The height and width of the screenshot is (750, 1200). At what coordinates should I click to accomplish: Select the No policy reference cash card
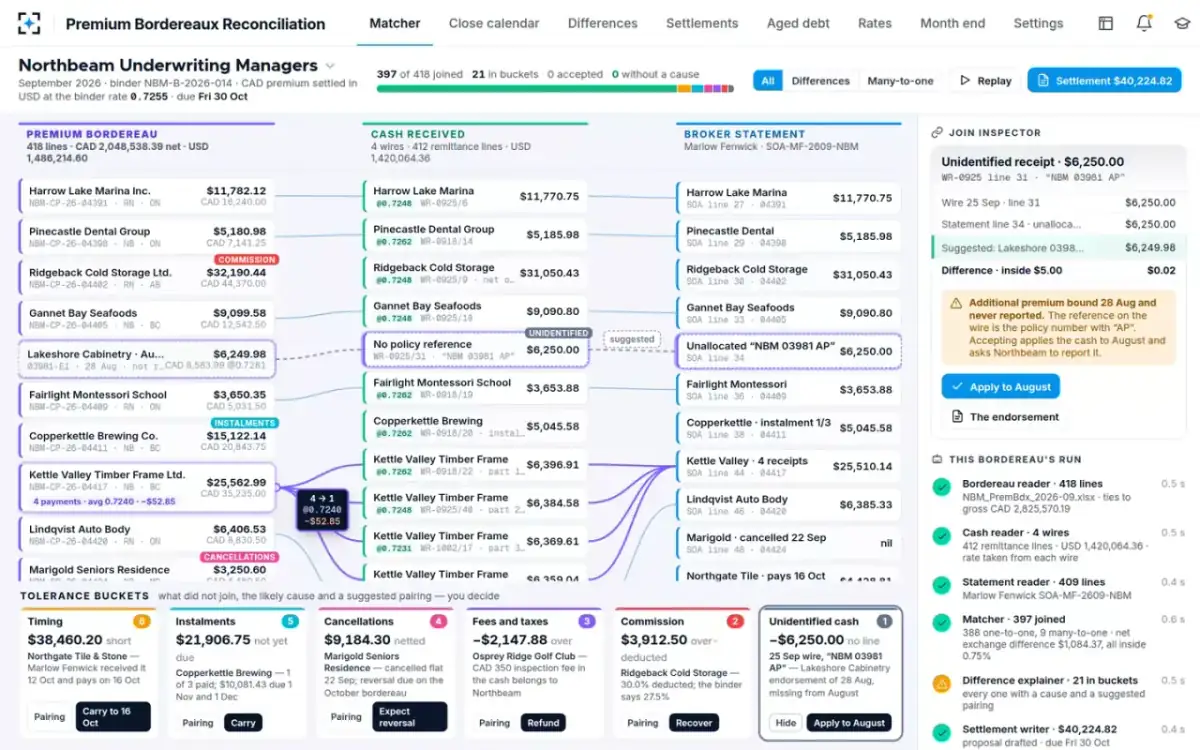(x=476, y=350)
